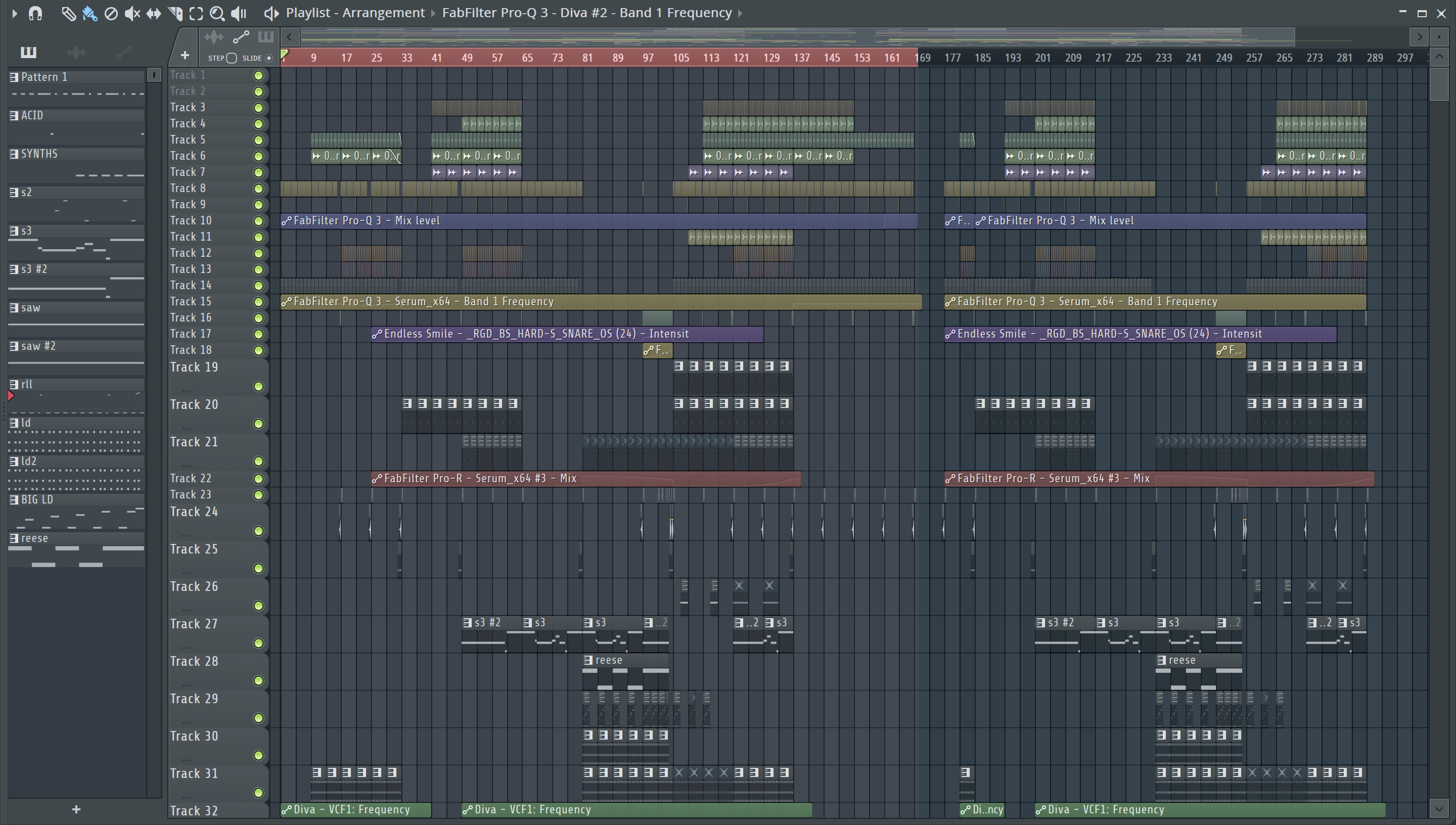
Task: Open the playlist options menu arrow
Action: tap(15, 13)
